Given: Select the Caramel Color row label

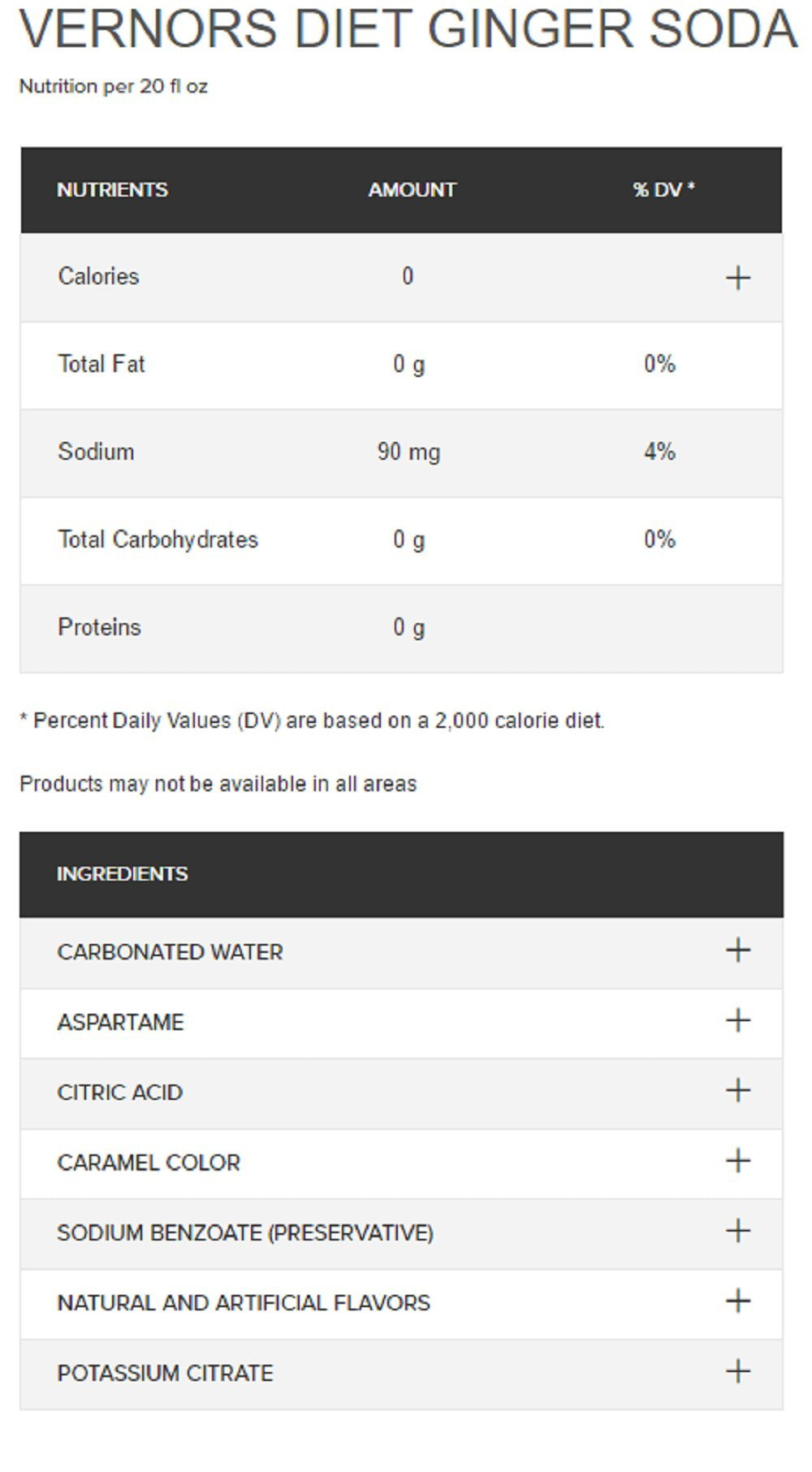Looking at the screenshot, I should (x=149, y=1162).
